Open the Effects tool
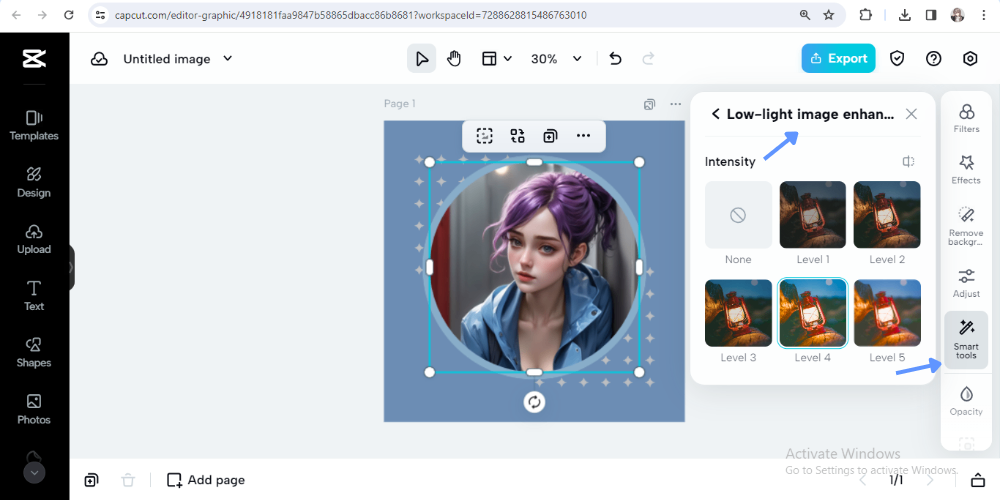The height and width of the screenshot is (500, 1000). (966, 169)
